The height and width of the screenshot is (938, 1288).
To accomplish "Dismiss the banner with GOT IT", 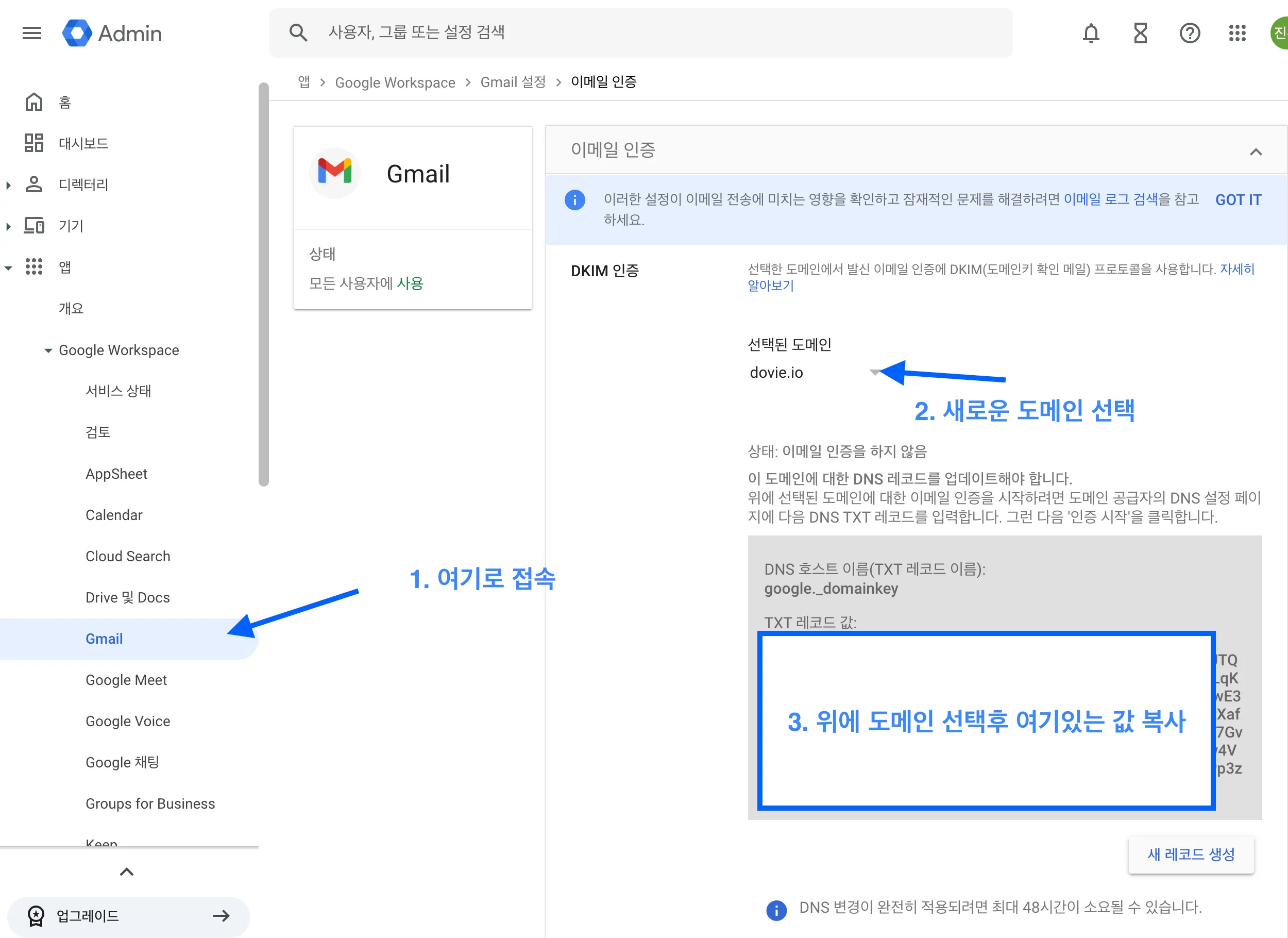I will [1238, 200].
